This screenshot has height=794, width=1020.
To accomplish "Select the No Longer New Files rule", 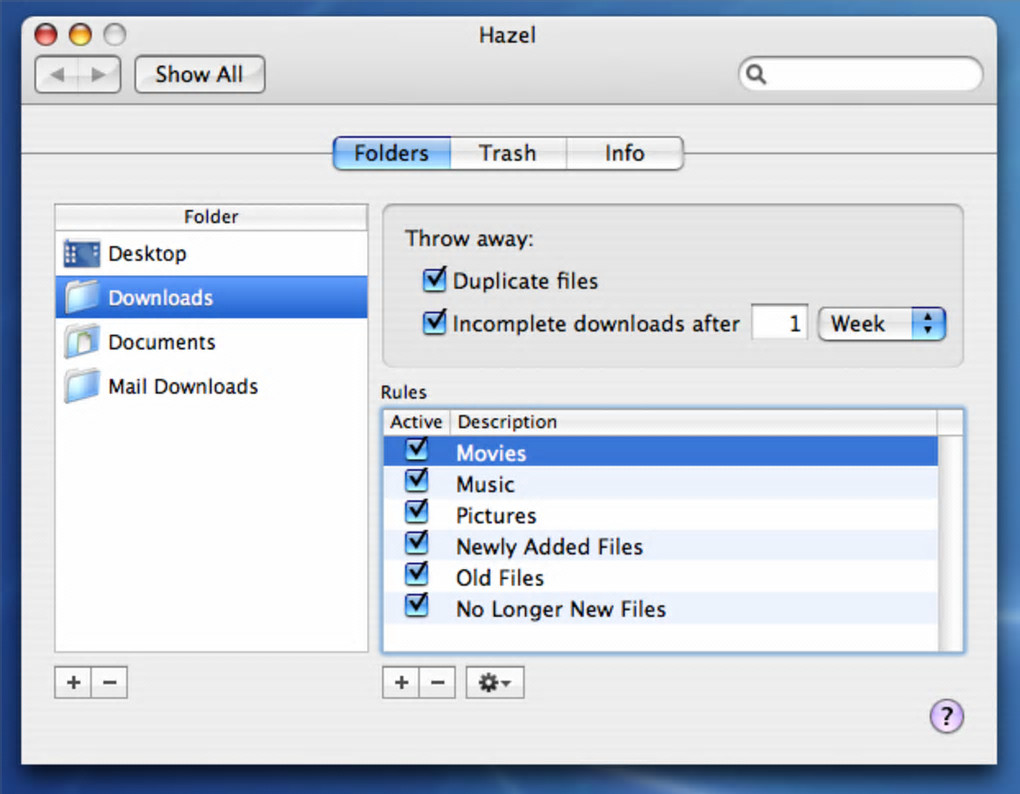I will (x=661, y=609).
